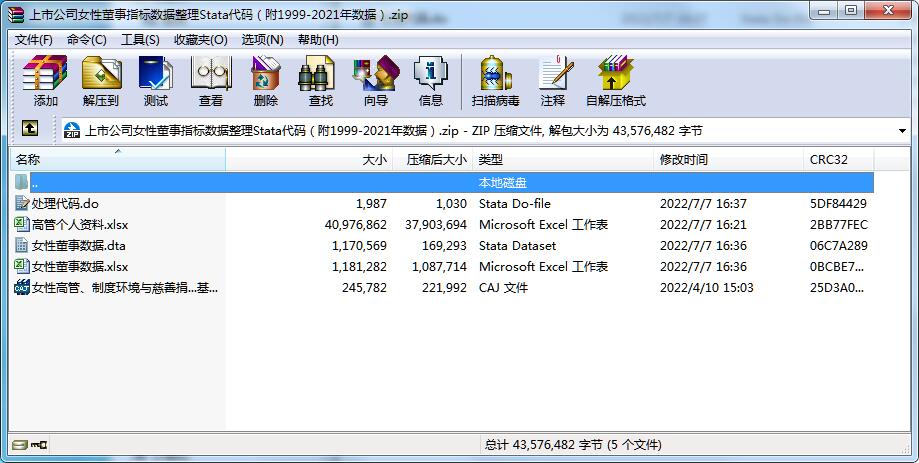Image resolution: width=919 pixels, height=463 pixels.
Task: Sort by 修改时间 column header
Action: click(x=729, y=159)
